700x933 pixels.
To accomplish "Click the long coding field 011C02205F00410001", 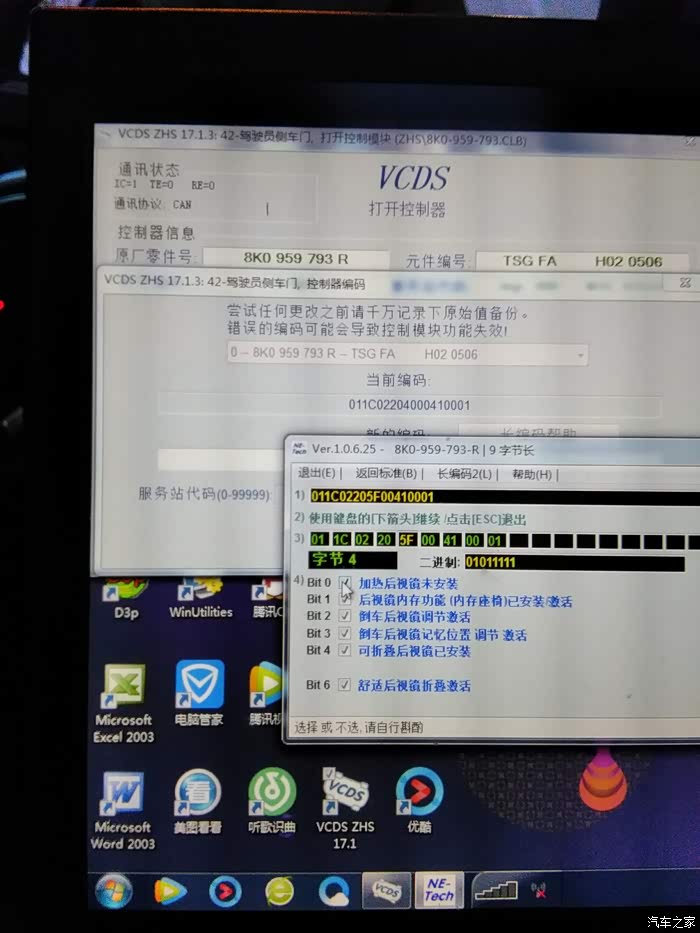I will (x=505, y=496).
